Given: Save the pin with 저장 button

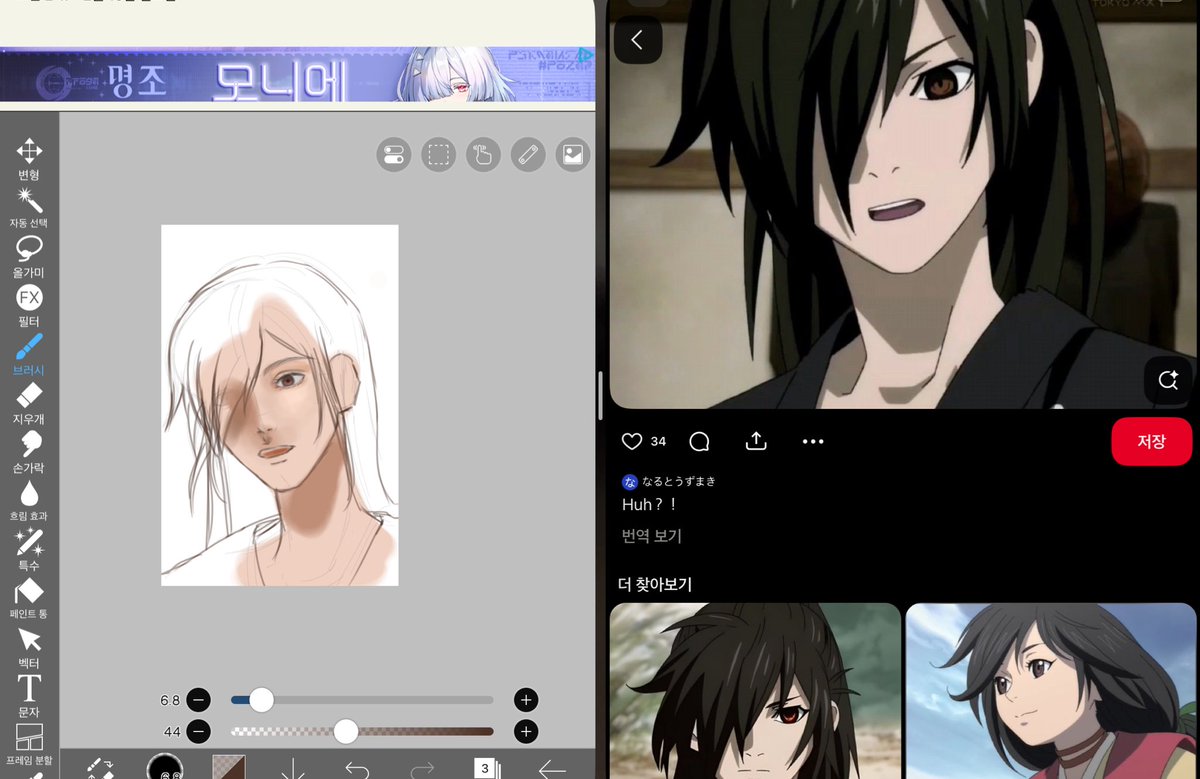Looking at the screenshot, I should [x=1152, y=441].
